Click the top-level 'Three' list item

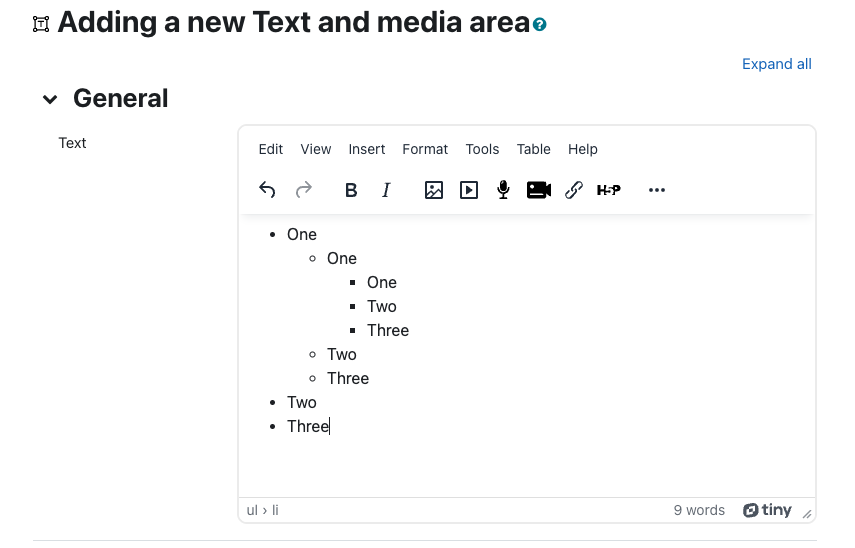click(308, 426)
